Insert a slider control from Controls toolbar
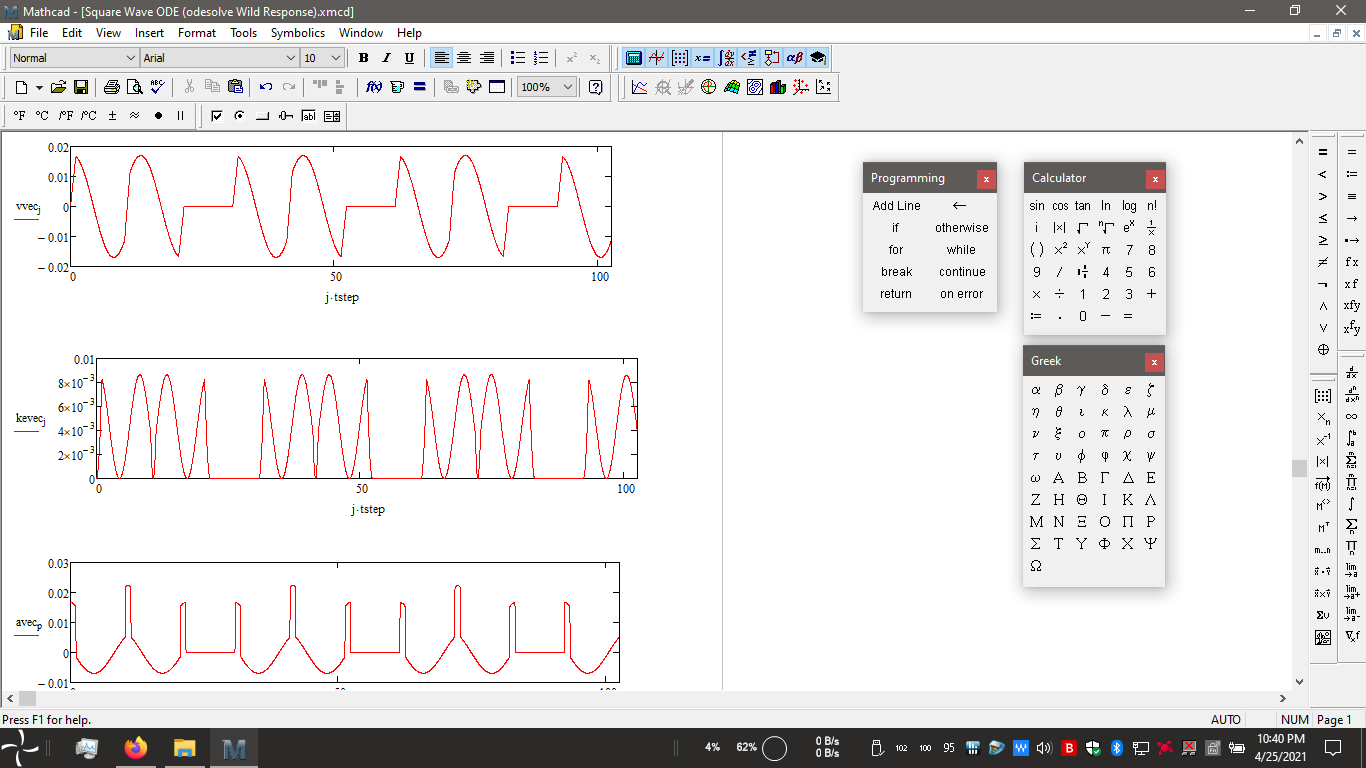Screen dimensions: 1366x768 (x=286, y=117)
